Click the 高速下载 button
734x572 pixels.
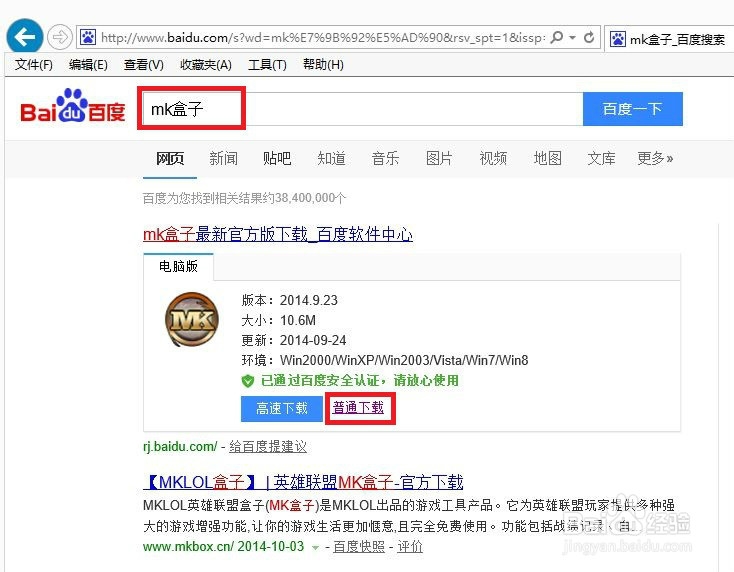coord(282,409)
